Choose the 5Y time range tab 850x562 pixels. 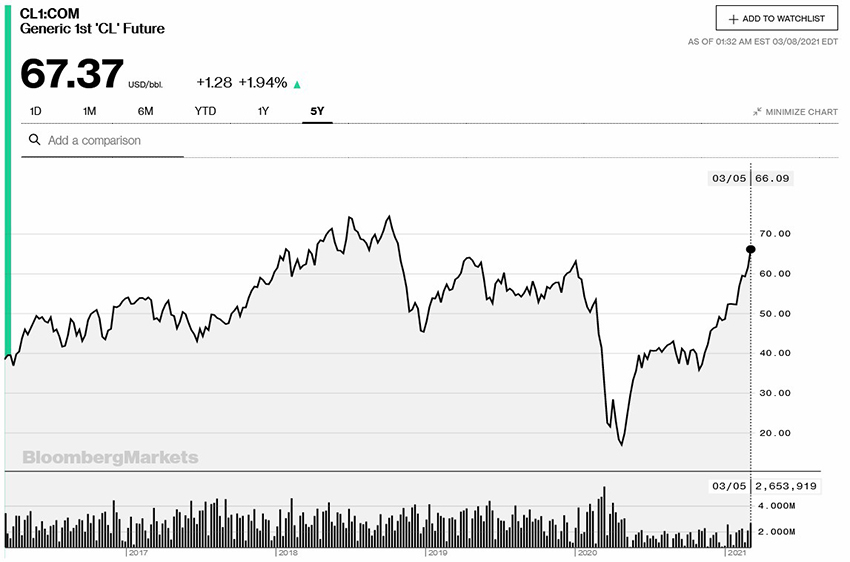317,111
